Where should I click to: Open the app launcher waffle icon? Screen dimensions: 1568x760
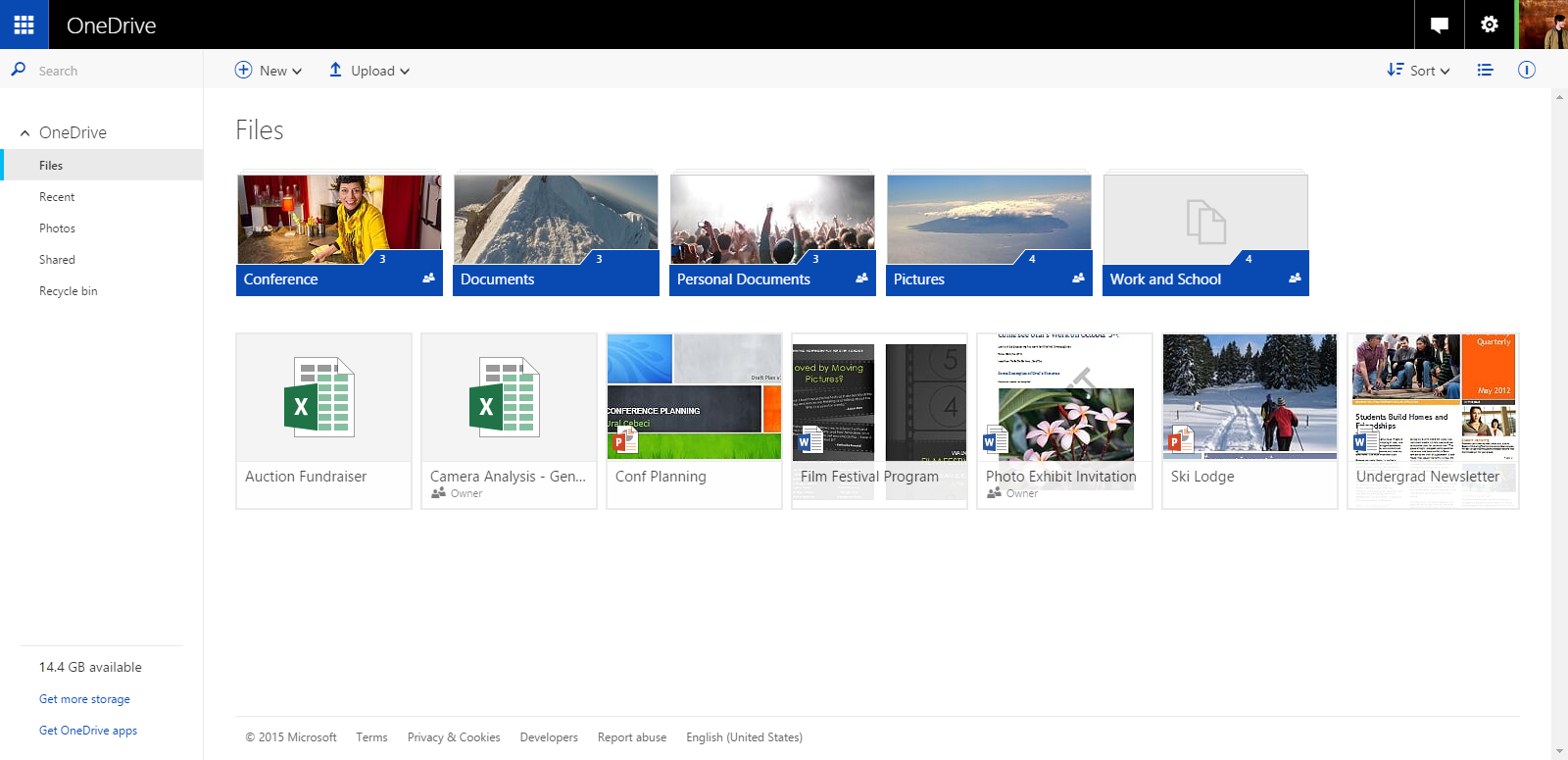[24, 25]
